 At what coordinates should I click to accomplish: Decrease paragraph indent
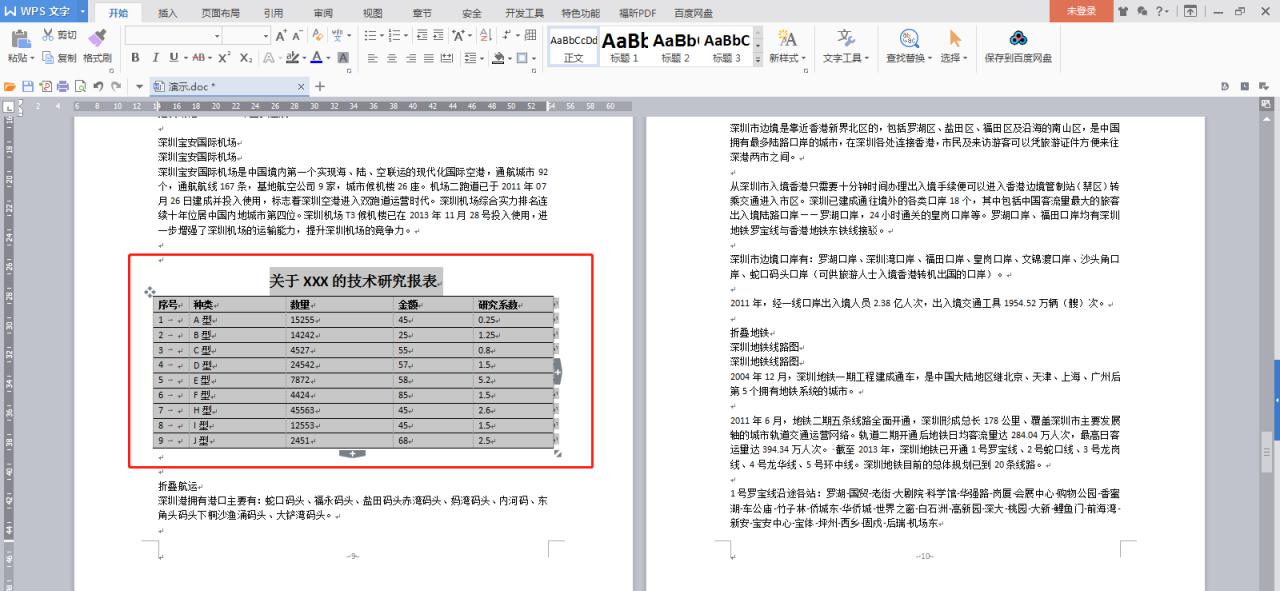pyautogui.click(x=422, y=35)
